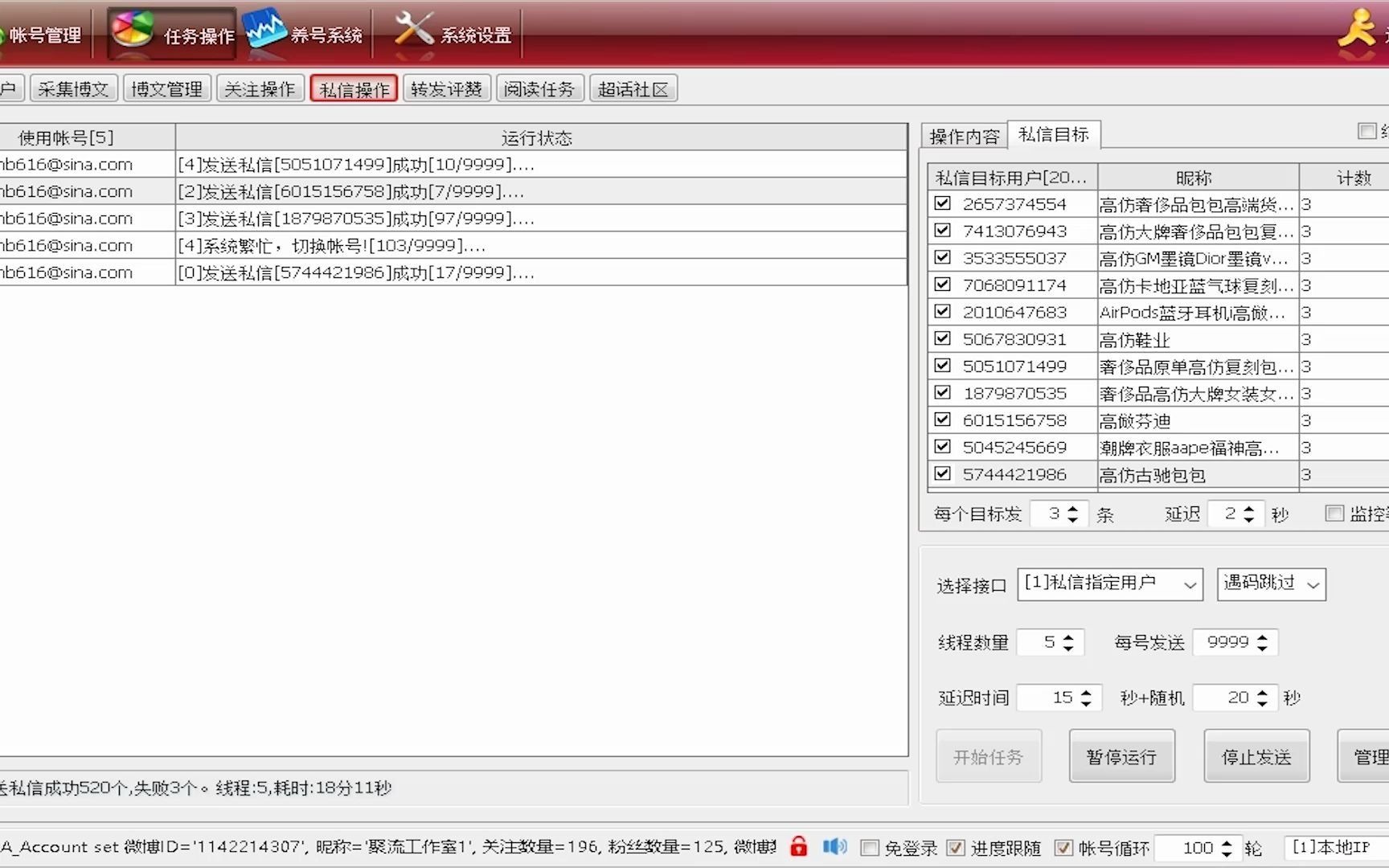The width and height of the screenshot is (1389, 868).
Task: Click the running man icon
Action: click(1357, 31)
